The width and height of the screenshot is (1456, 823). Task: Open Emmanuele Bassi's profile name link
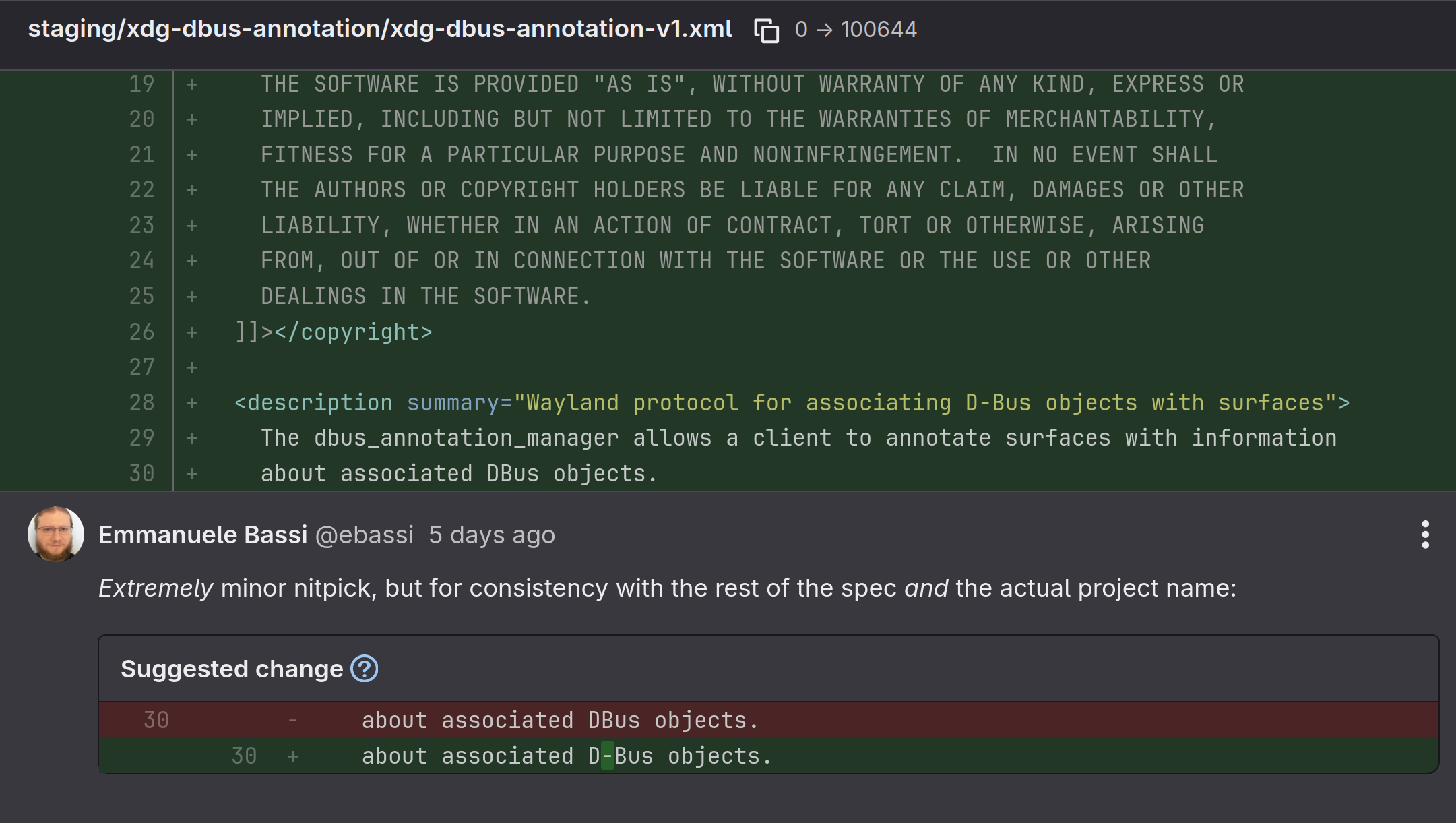[203, 535]
